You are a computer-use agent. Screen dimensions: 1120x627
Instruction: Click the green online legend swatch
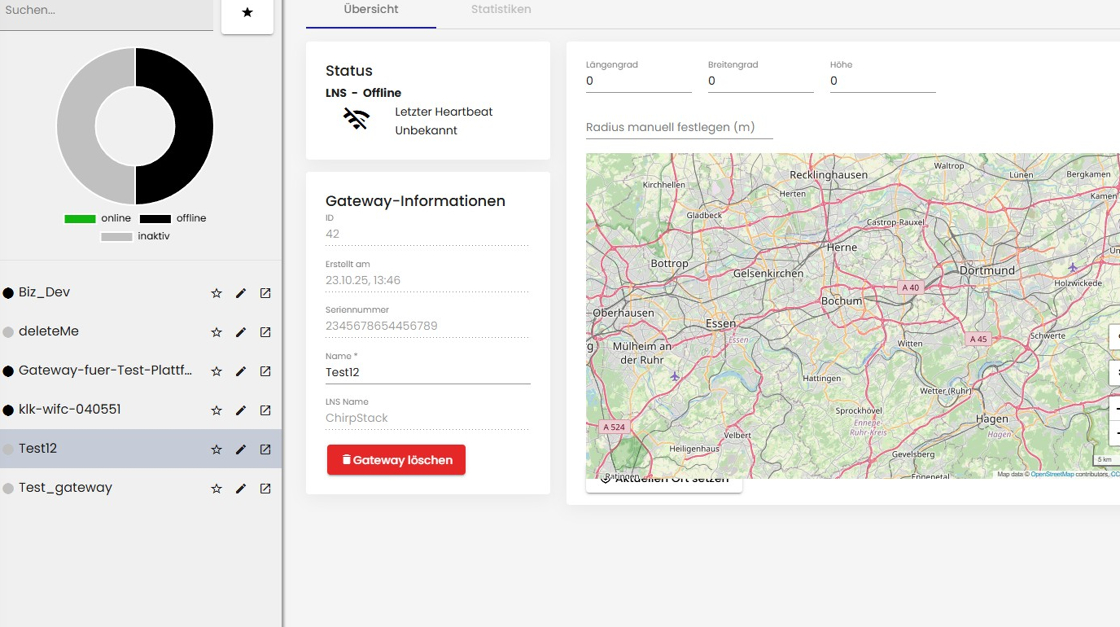[x=80, y=218]
